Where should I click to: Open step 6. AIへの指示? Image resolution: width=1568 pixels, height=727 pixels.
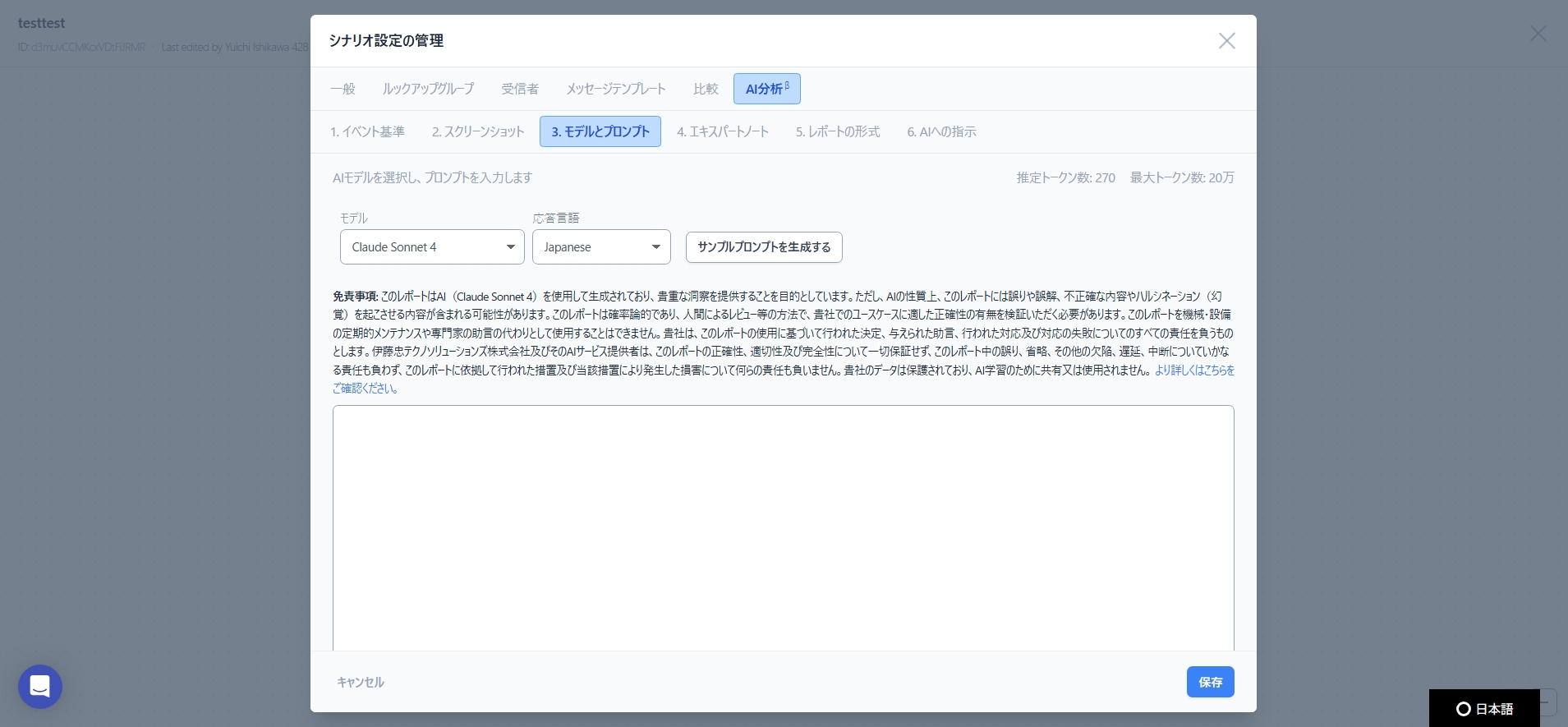click(941, 131)
